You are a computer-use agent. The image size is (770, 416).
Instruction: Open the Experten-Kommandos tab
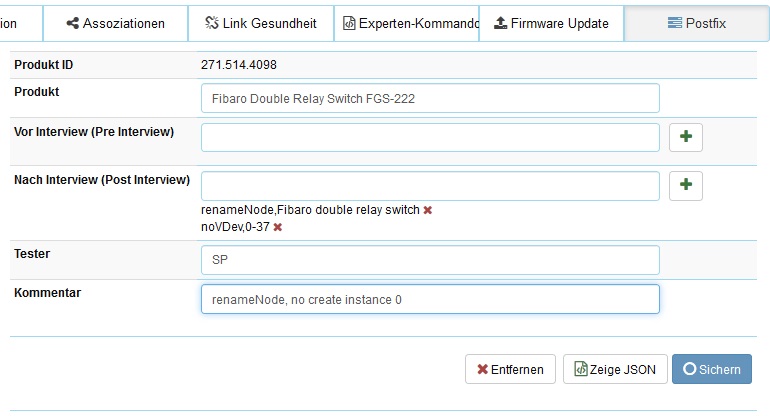click(405, 23)
